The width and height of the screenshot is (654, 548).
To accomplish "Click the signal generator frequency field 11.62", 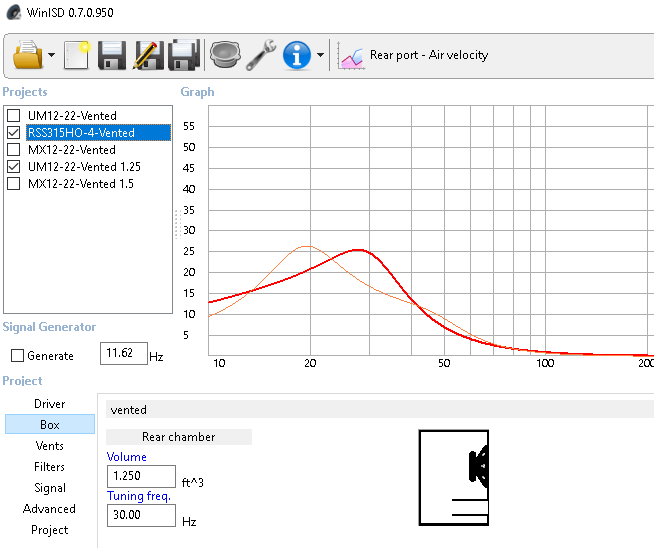I will [124, 353].
